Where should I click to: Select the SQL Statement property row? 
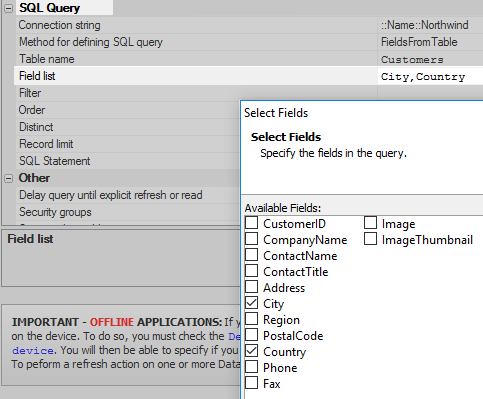coord(128,161)
